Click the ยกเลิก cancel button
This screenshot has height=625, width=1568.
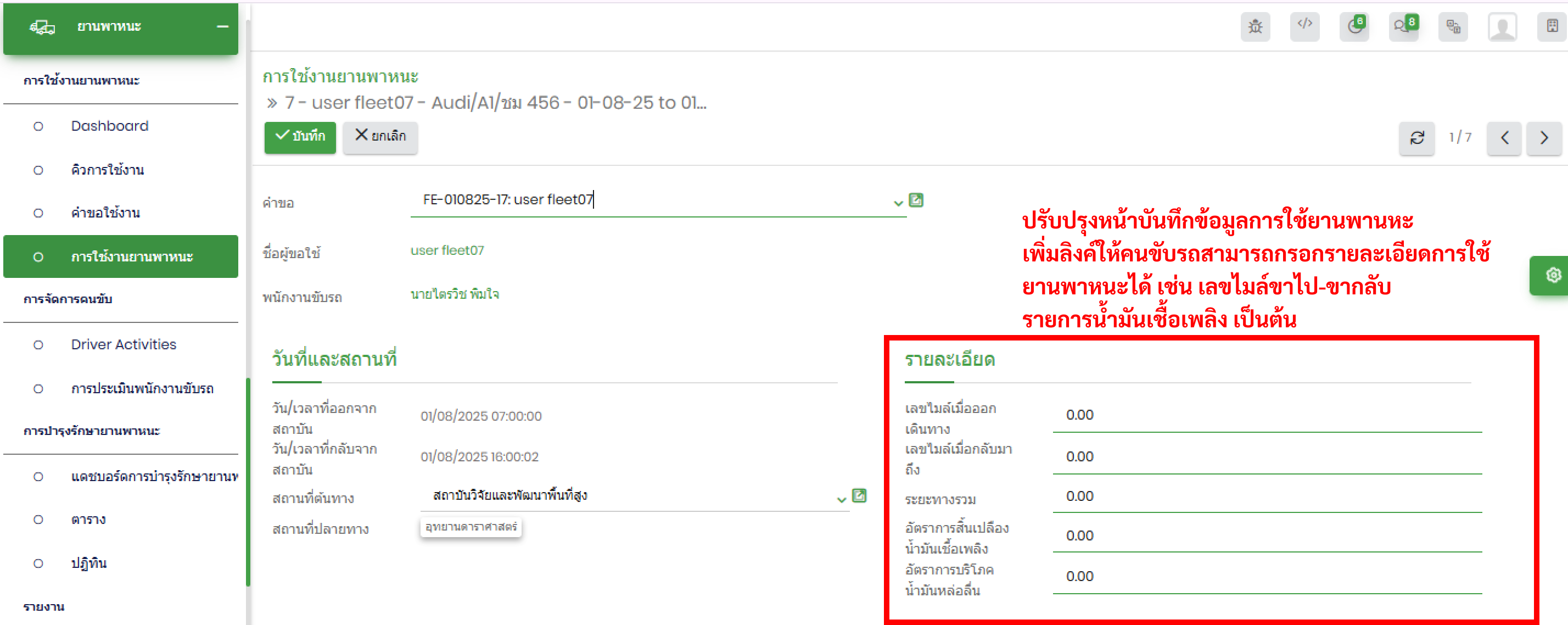point(380,136)
